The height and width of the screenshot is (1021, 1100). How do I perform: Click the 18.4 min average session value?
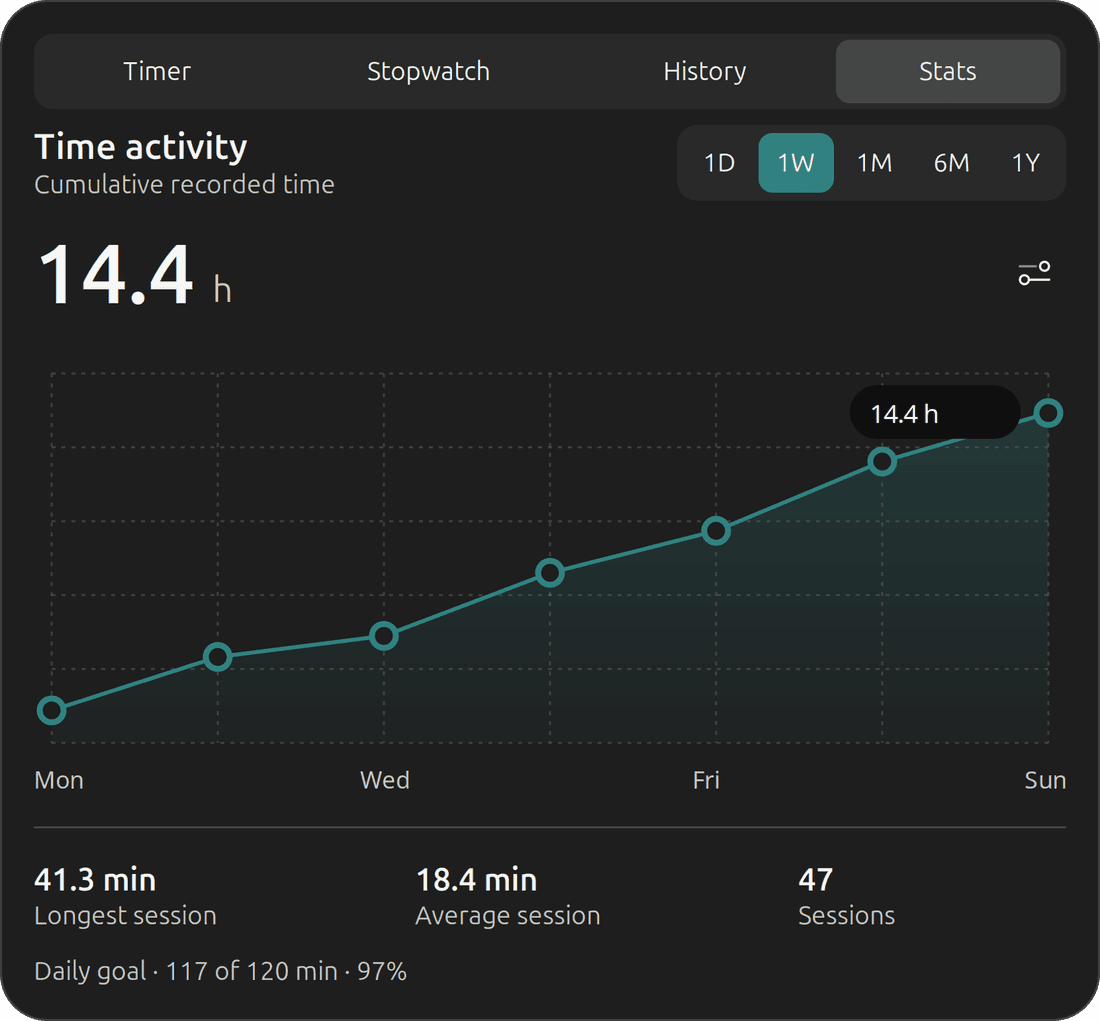point(476,880)
